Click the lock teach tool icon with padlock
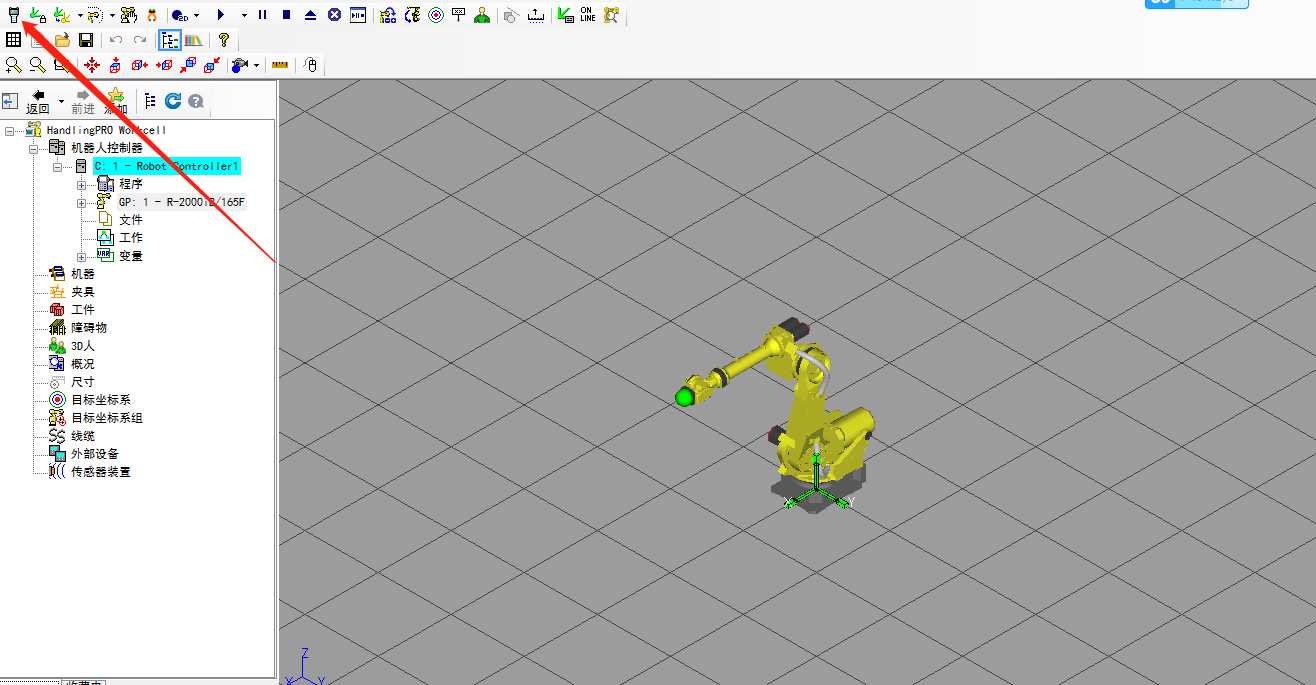 [x=37, y=15]
